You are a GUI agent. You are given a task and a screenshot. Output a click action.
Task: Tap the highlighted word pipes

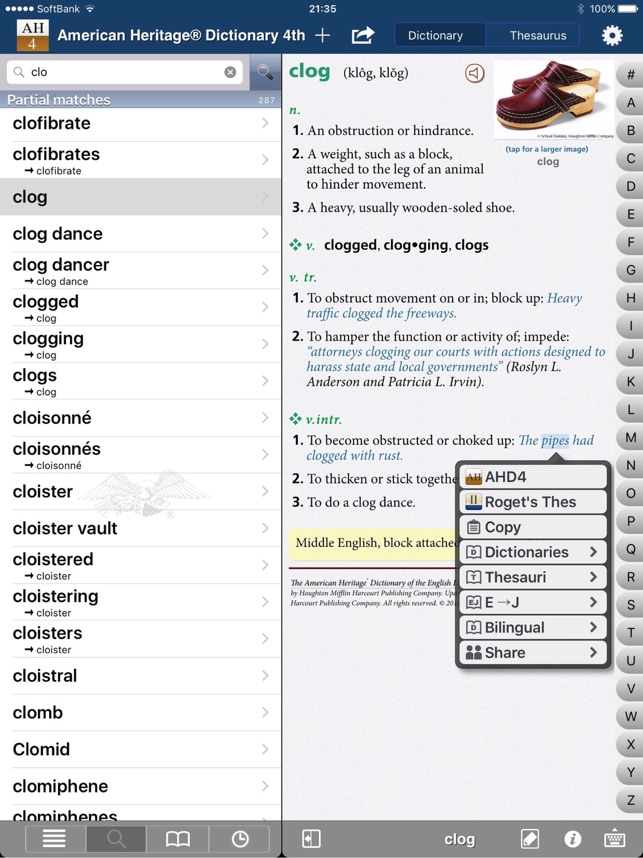coord(555,440)
